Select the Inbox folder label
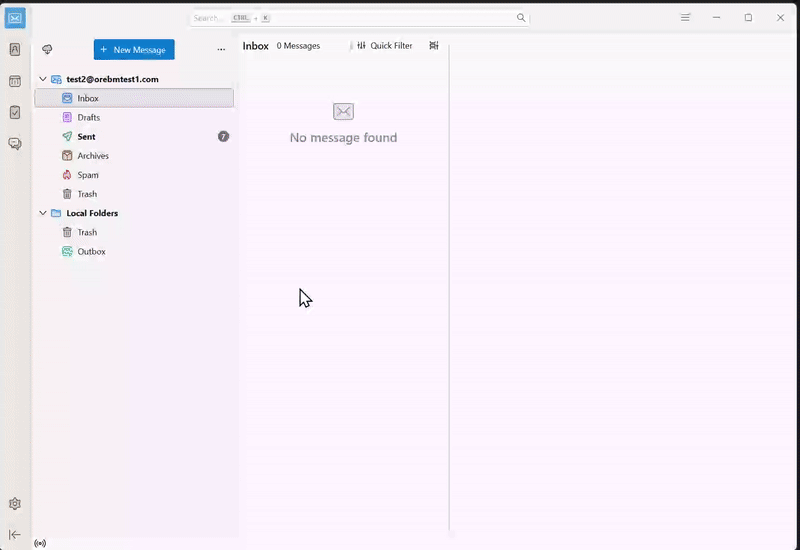Screen dimensions: 800x550 [88, 98]
